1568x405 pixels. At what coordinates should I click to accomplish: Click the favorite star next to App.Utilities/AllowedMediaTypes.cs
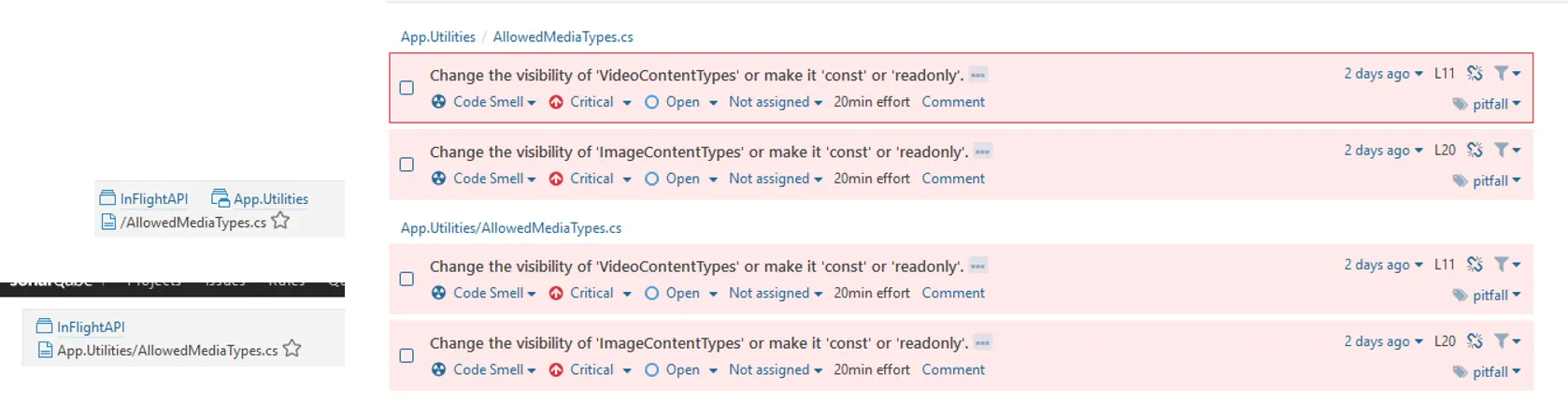point(292,349)
